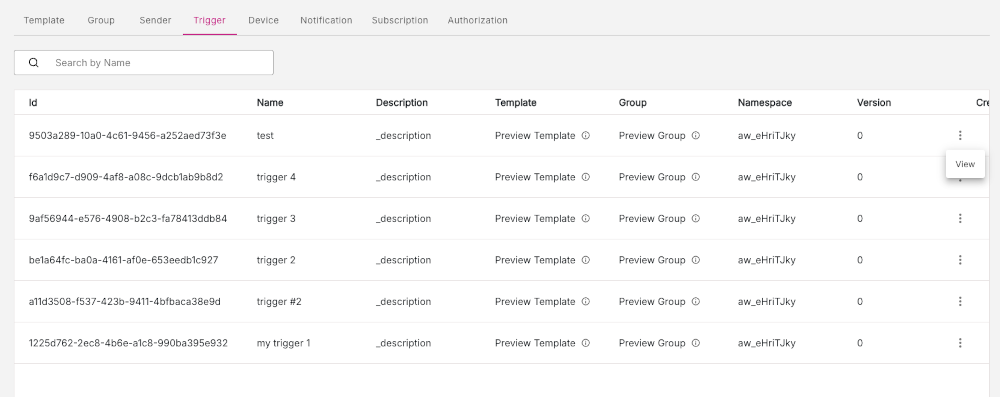This screenshot has height=397, width=1000.
Task: Click the Id column header
Action: click(x=33, y=103)
